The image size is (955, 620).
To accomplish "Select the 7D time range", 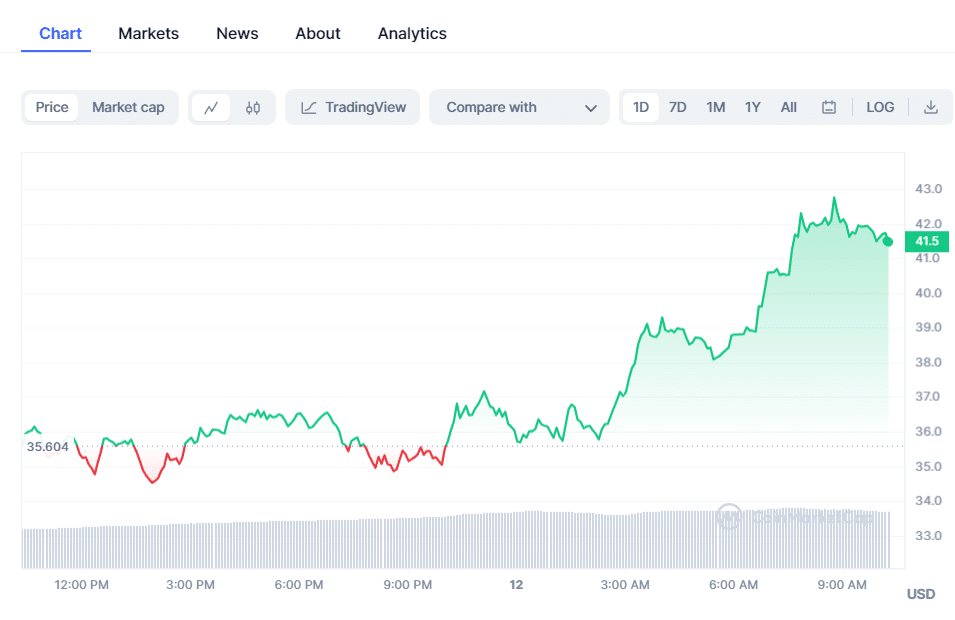I will pos(678,108).
